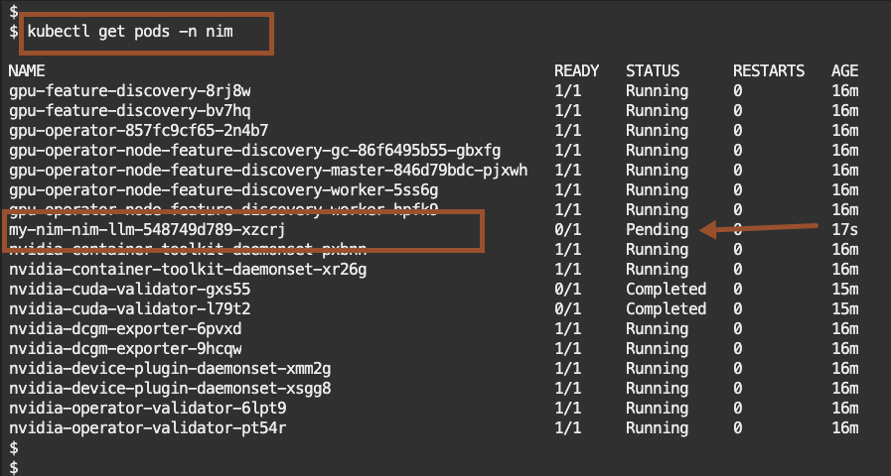Click the last empty shell prompt line
This screenshot has height=476, width=891.
(x=13, y=466)
